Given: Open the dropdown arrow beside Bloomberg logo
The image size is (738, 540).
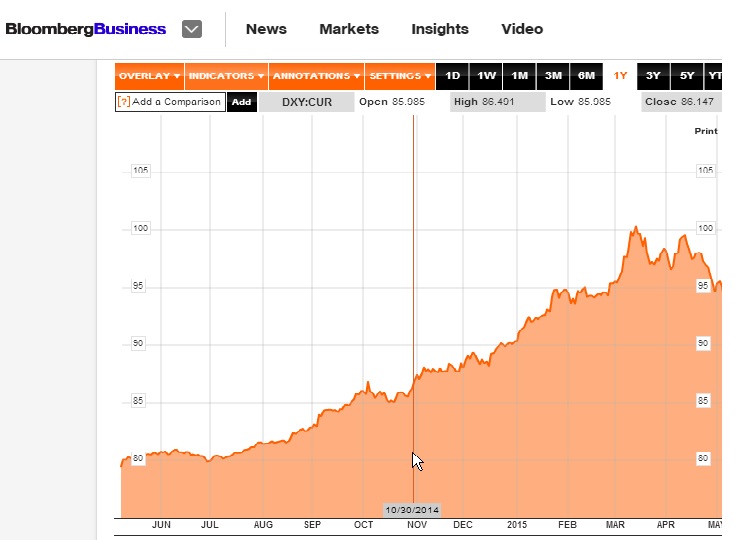Looking at the screenshot, I should (192, 29).
